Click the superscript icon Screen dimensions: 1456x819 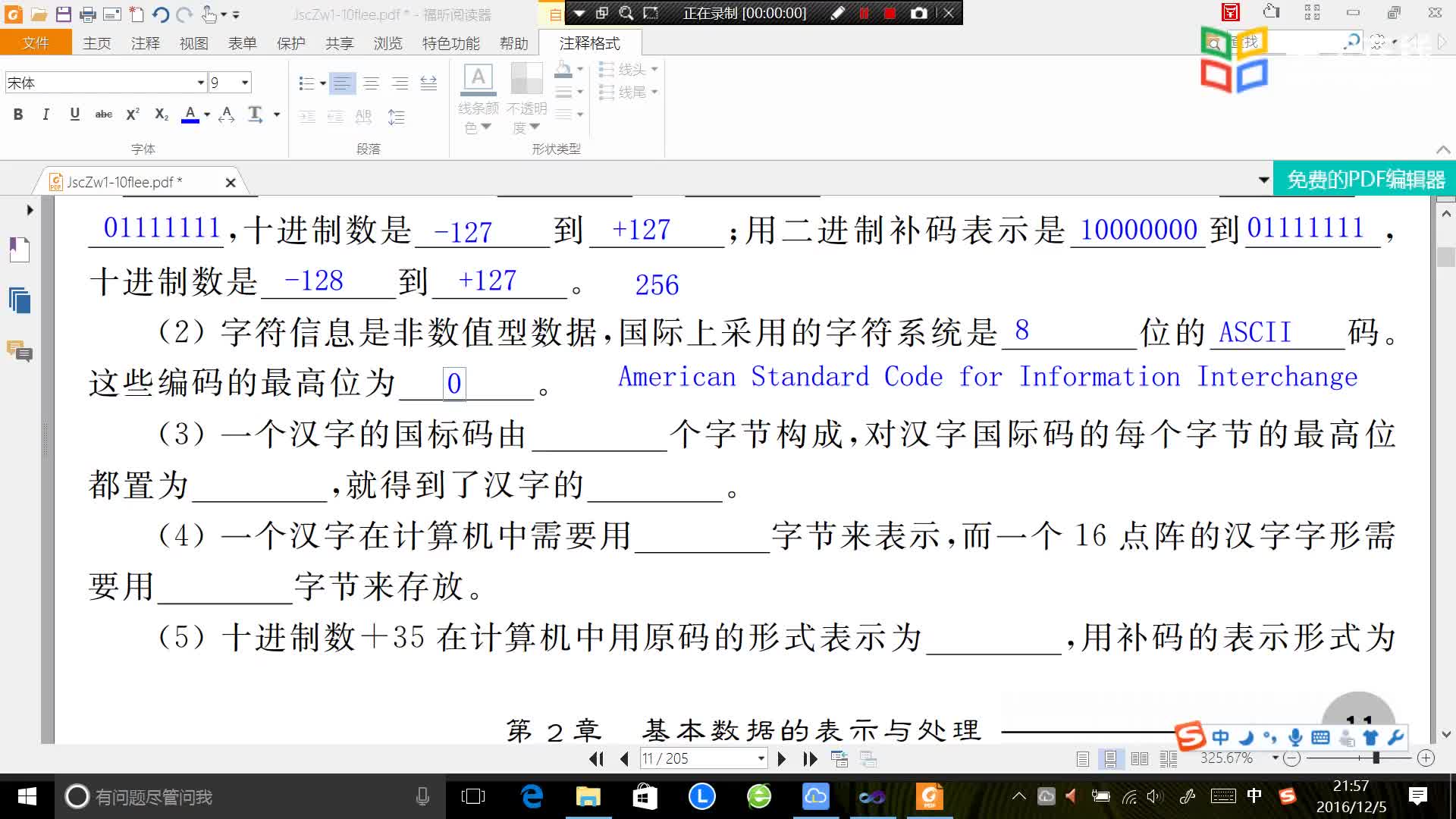(x=131, y=114)
